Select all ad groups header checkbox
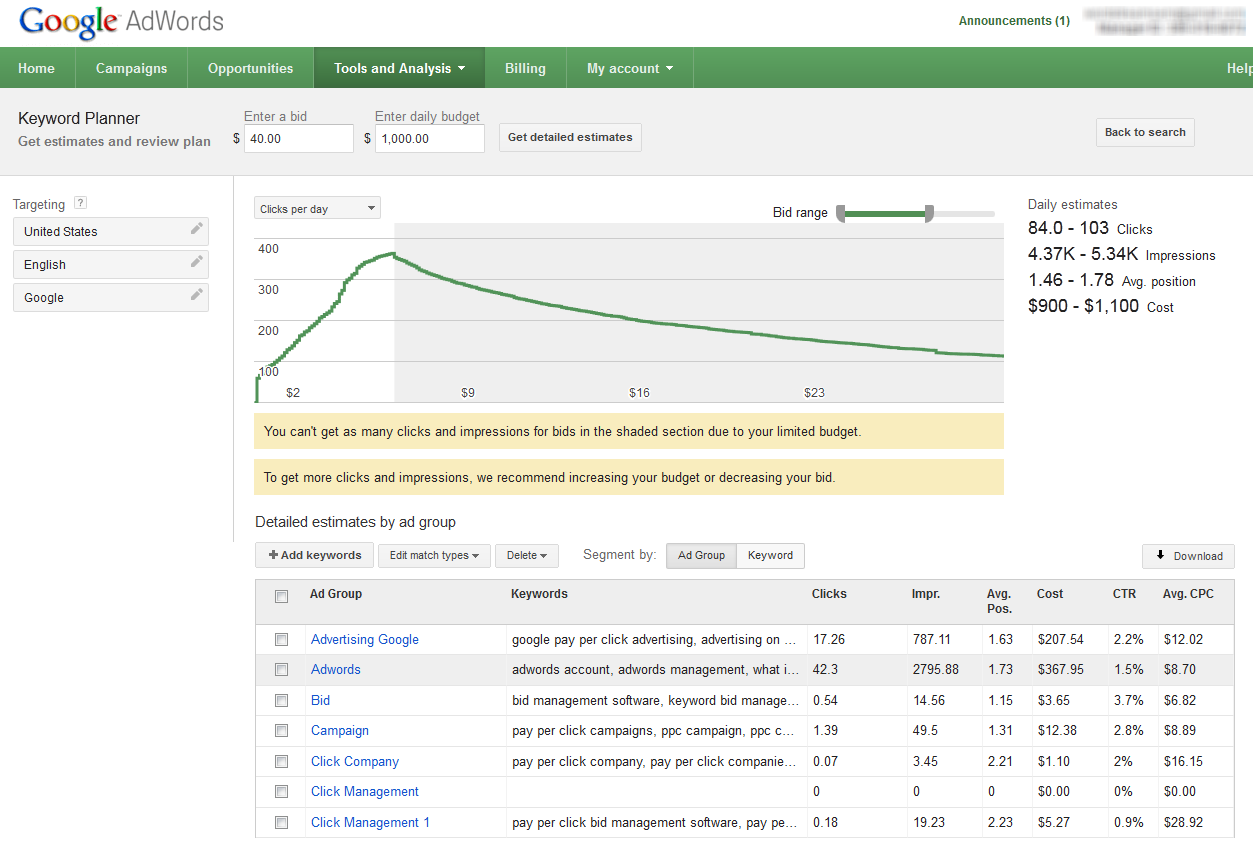 point(282,596)
